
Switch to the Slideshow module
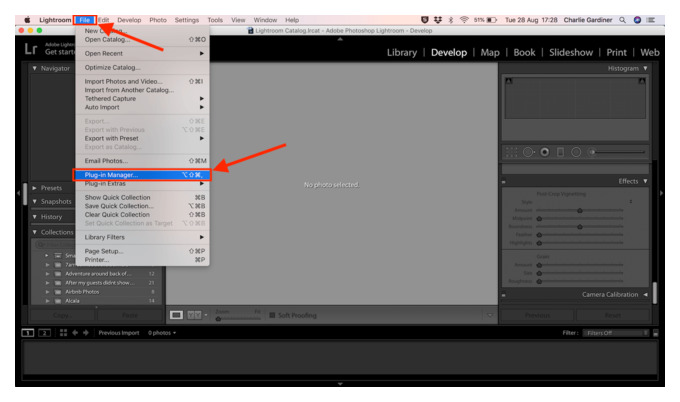(571, 52)
